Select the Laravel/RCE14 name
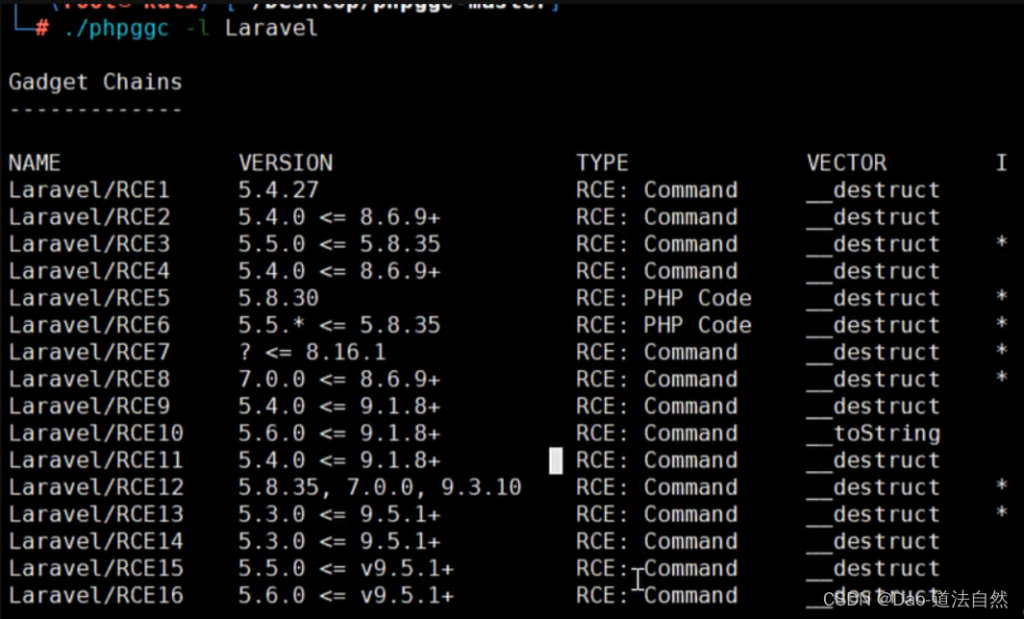 coord(96,541)
